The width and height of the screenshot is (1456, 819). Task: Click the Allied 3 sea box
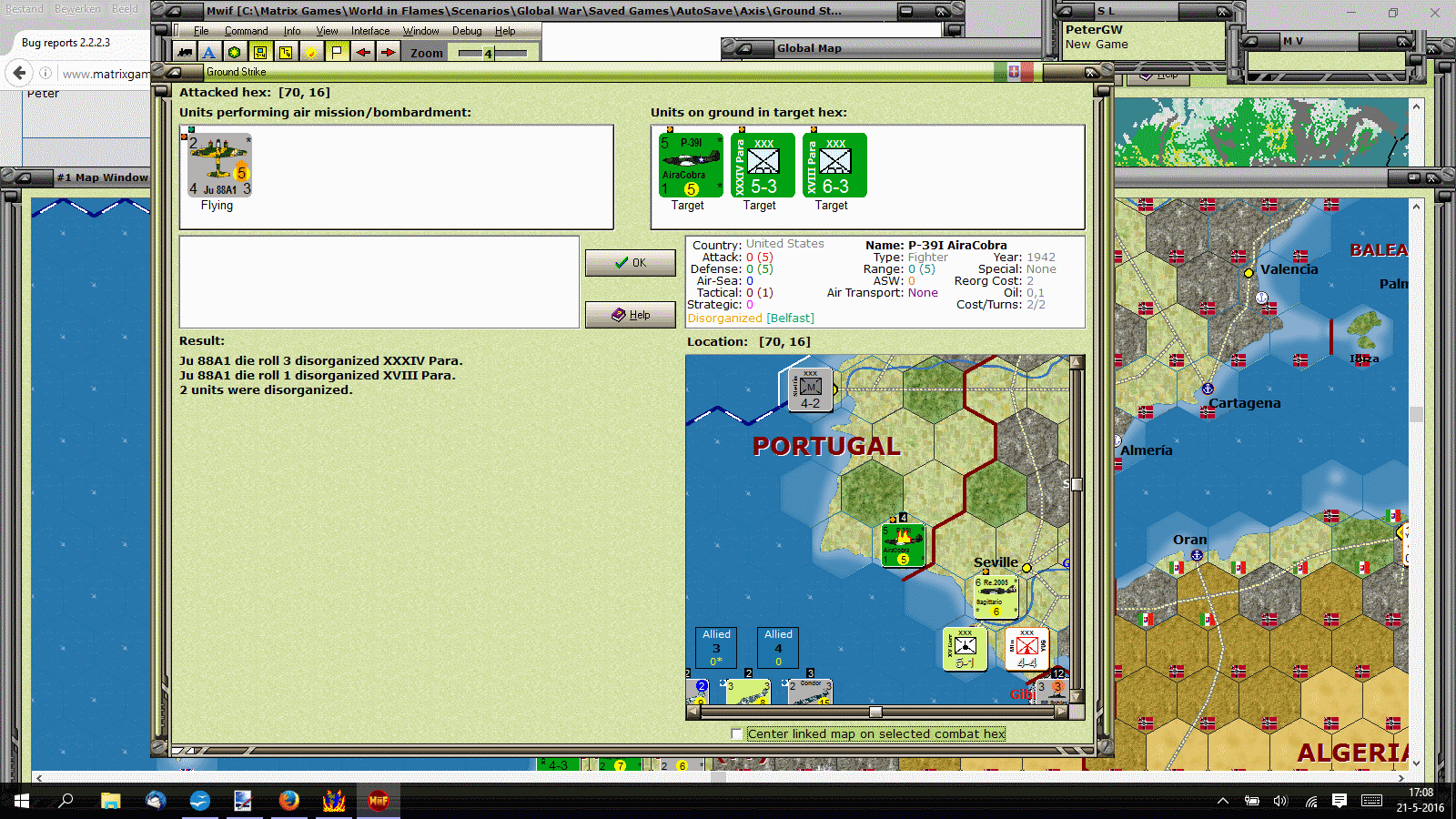[x=716, y=647]
